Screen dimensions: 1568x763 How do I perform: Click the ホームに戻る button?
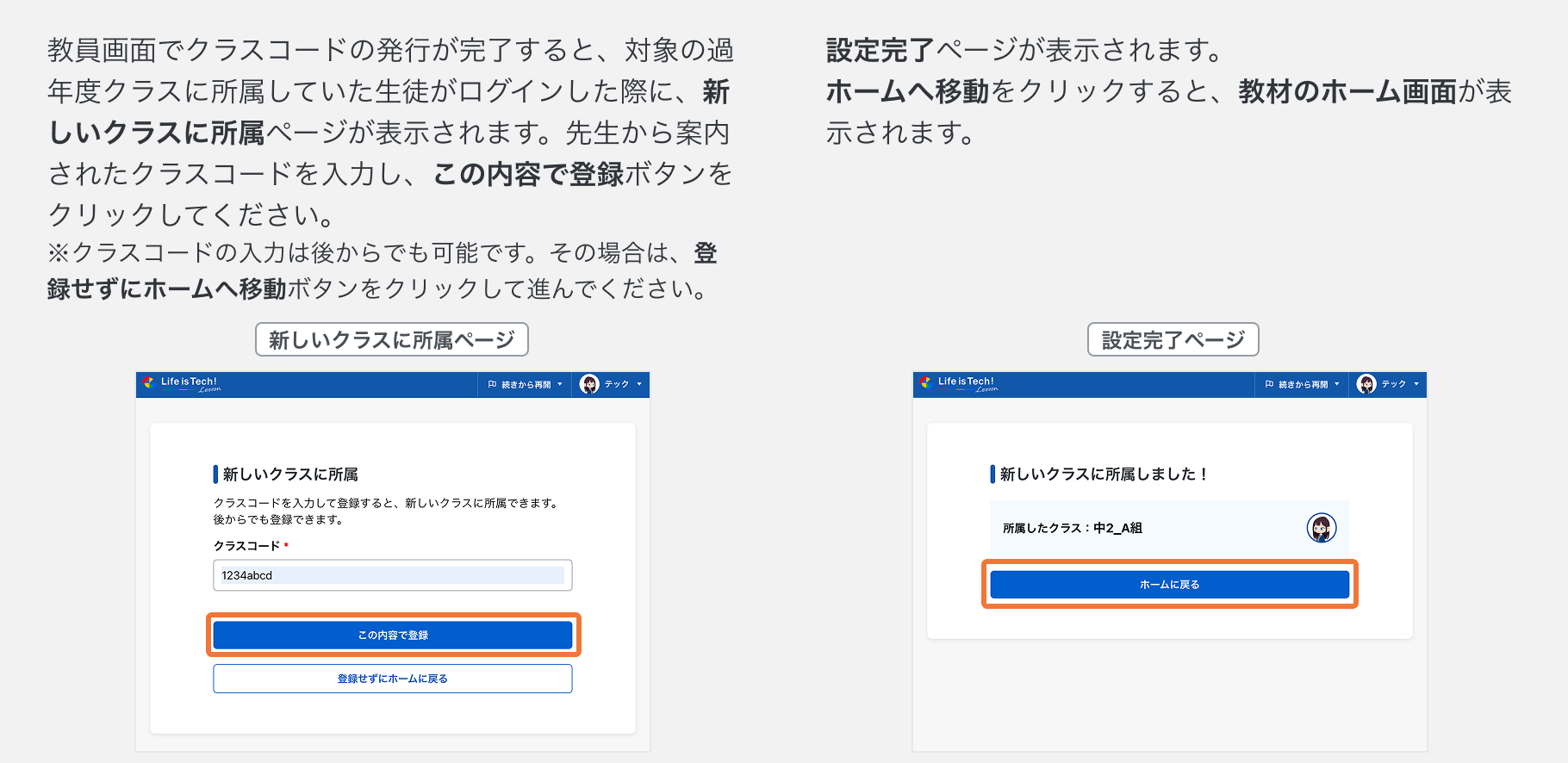[1170, 584]
